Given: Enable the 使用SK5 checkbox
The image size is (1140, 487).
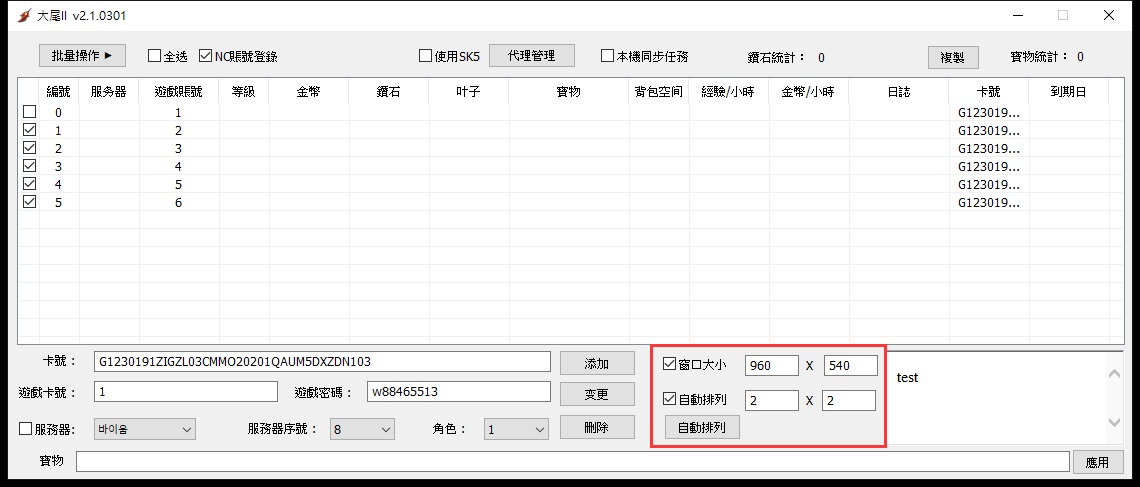Looking at the screenshot, I should point(426,56).
